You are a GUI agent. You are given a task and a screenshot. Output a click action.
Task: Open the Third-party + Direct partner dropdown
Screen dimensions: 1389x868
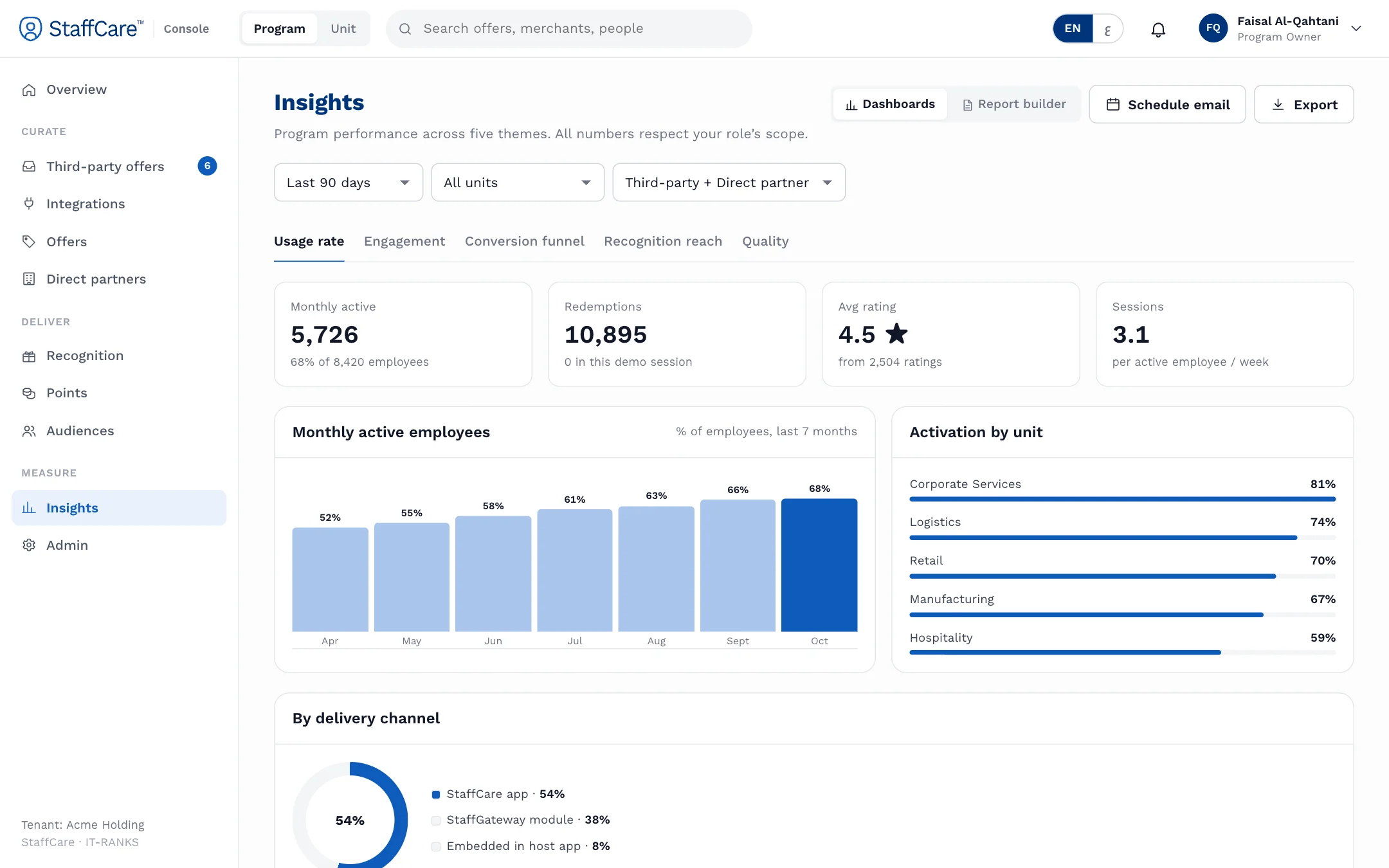coord(729,183)
